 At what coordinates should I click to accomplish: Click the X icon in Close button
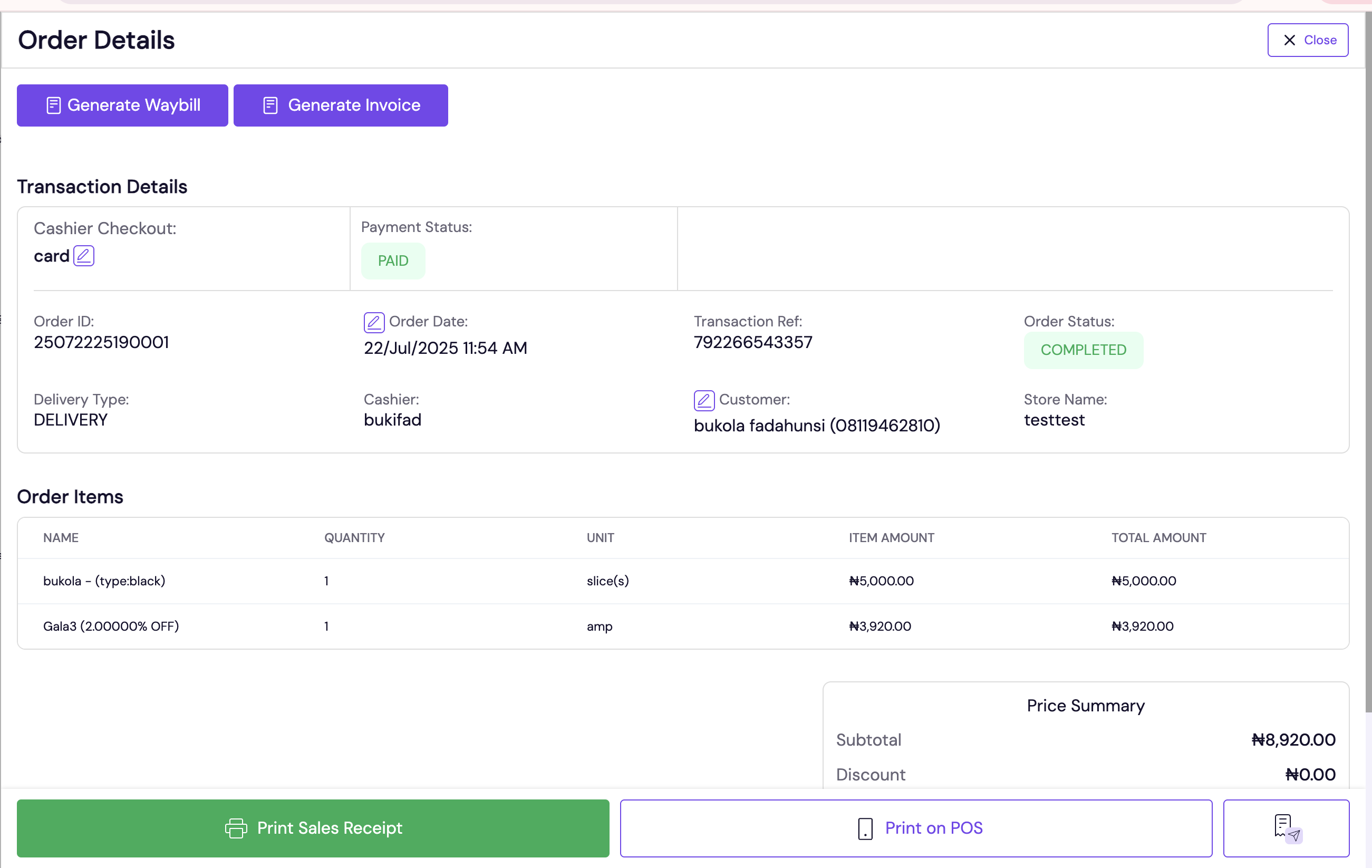[1289, 41]
